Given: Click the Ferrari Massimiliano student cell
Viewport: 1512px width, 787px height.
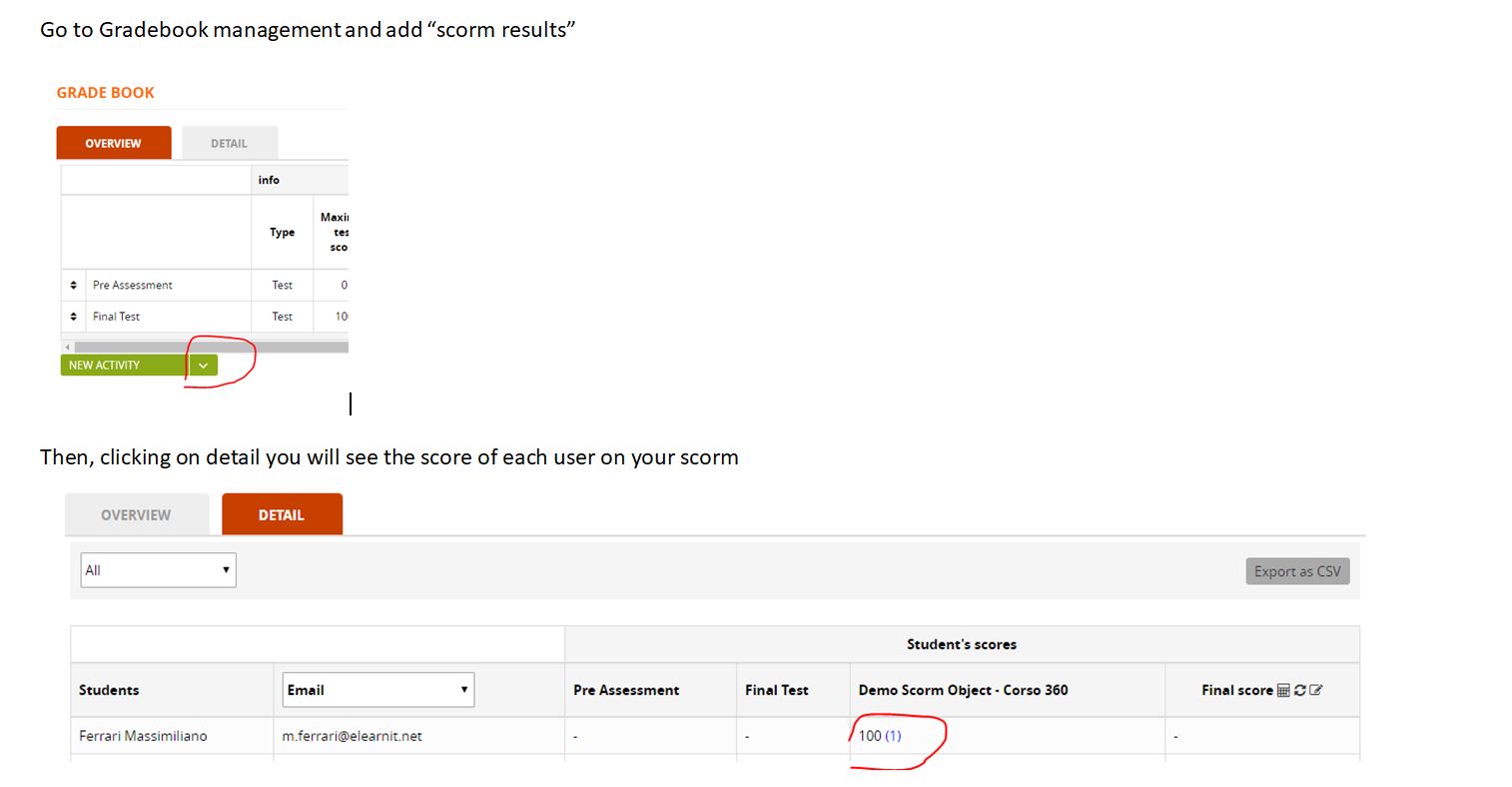Looking at the screenshot, I should coord(143,736).
